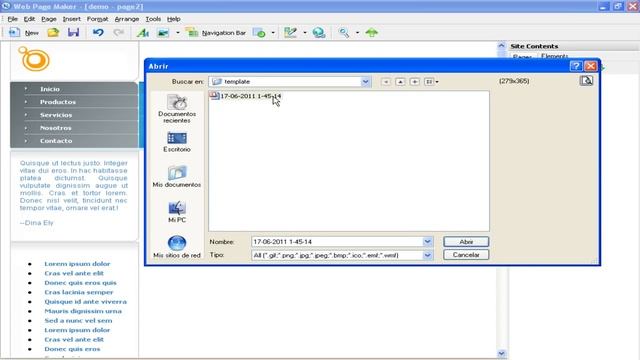Viewport: 640px width, 360px height.
Task: Click the scrollbar up arrow of the canvas
Action: (502, 46)
